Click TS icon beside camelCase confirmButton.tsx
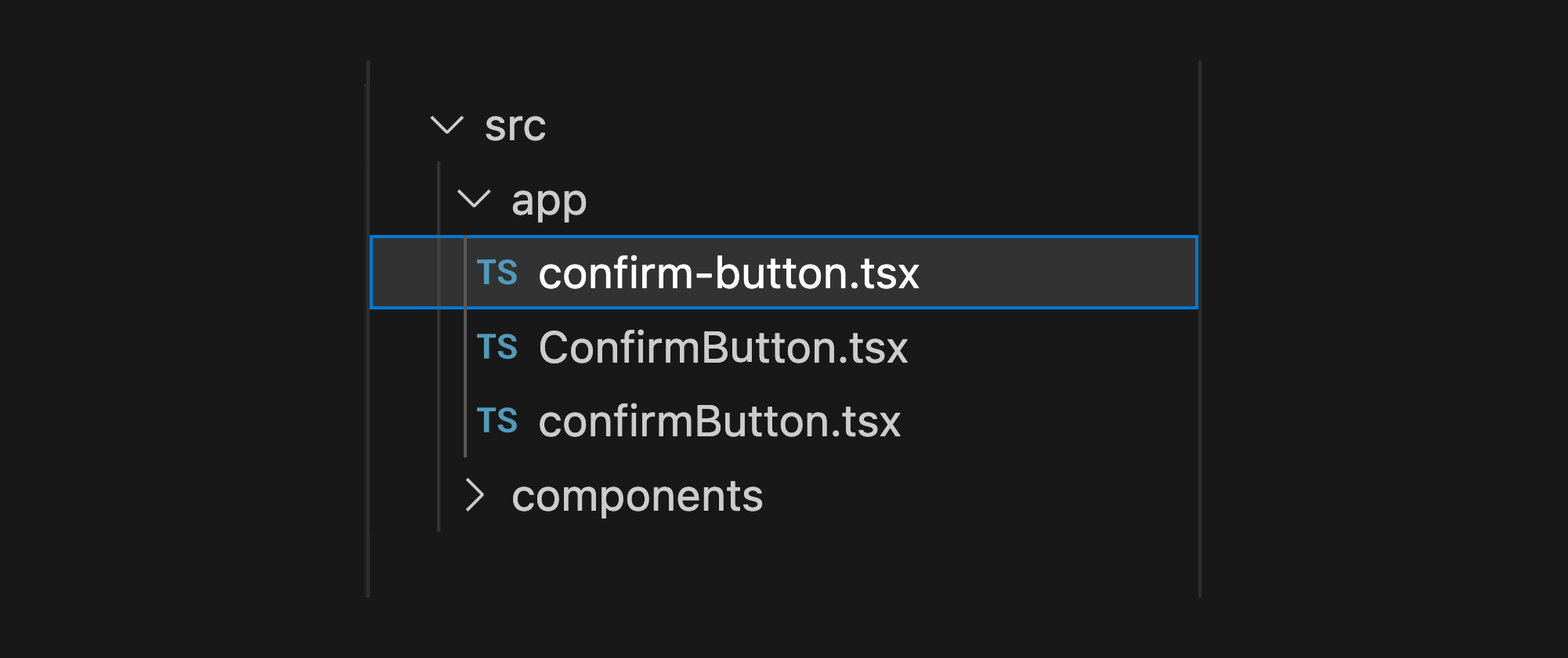The image size is (1568, 658). point(497,421)
